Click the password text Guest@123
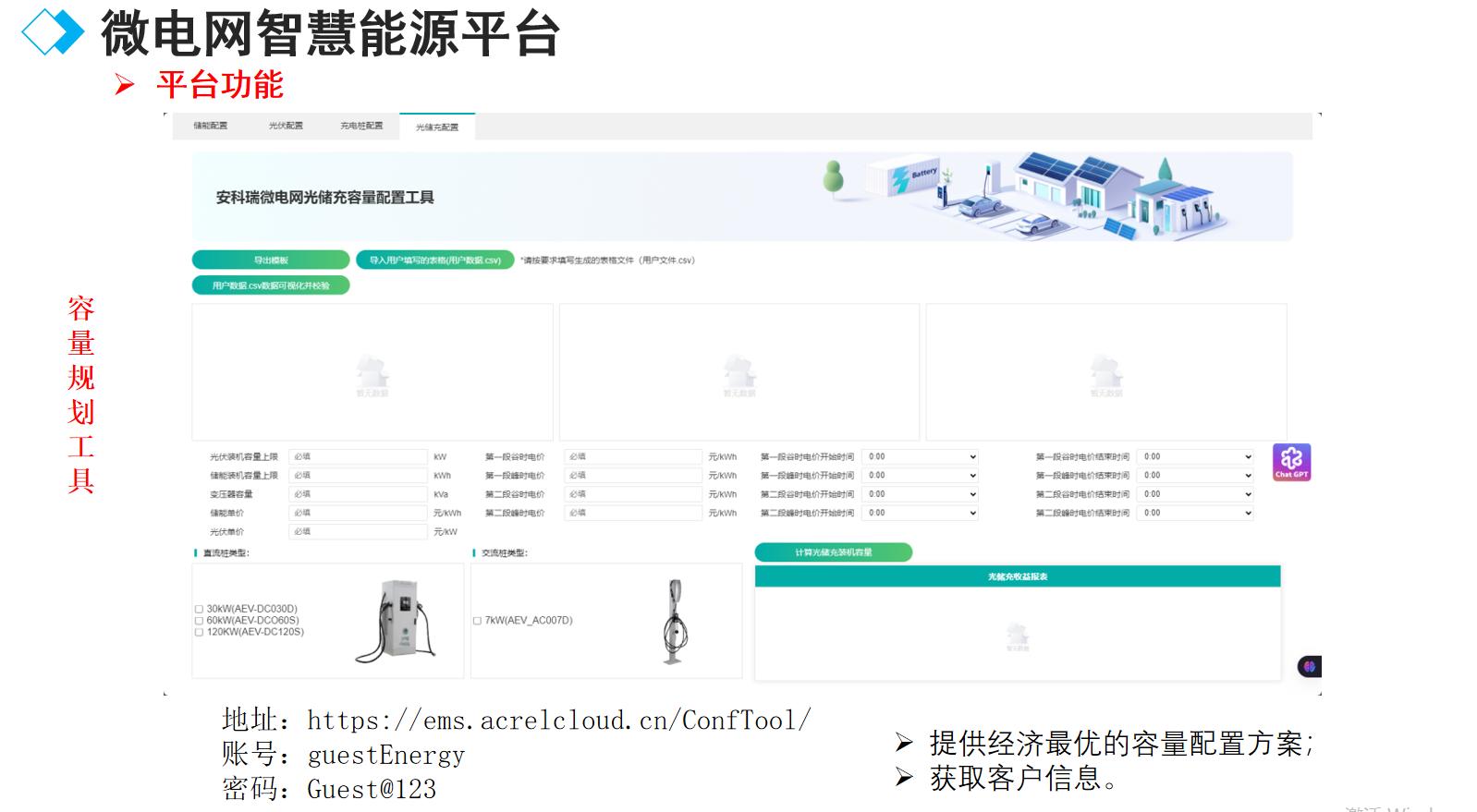1477x812 pixels. pos(372,789)
